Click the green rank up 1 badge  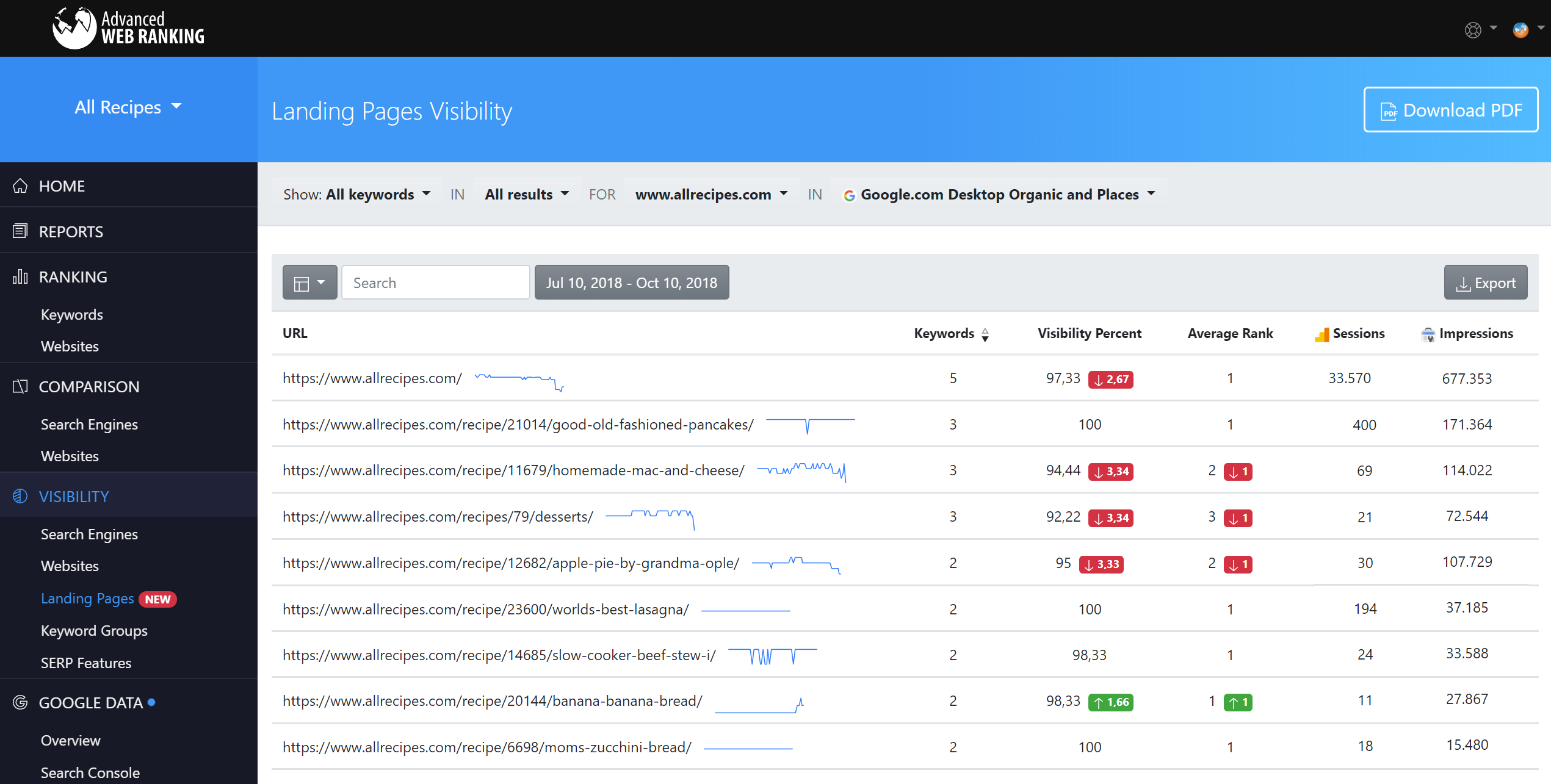pos(1238,702)
